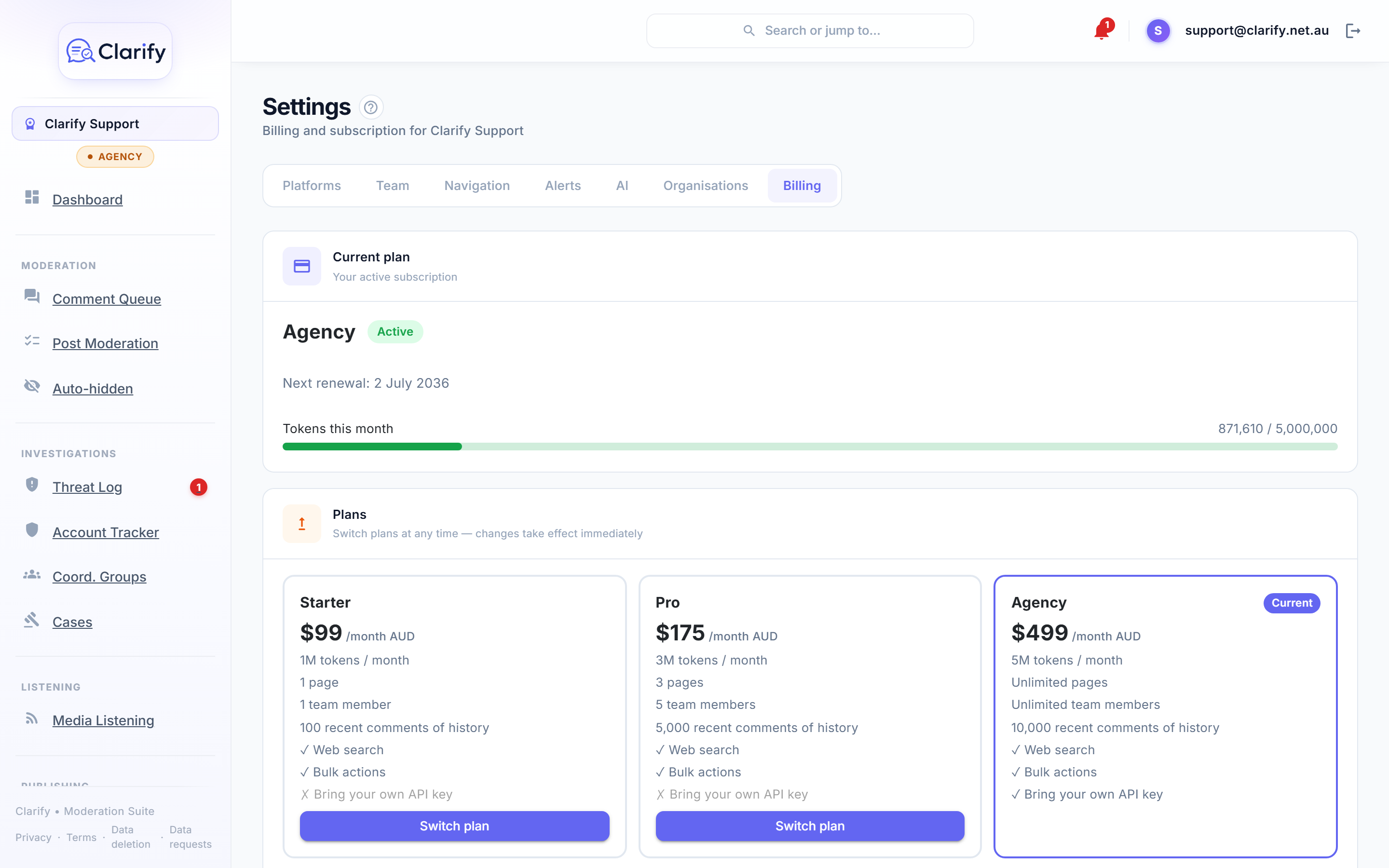The height and width of the screenshot is (868, 1389).
Task: Open the Alerts tab
Action: coord(563,186)
